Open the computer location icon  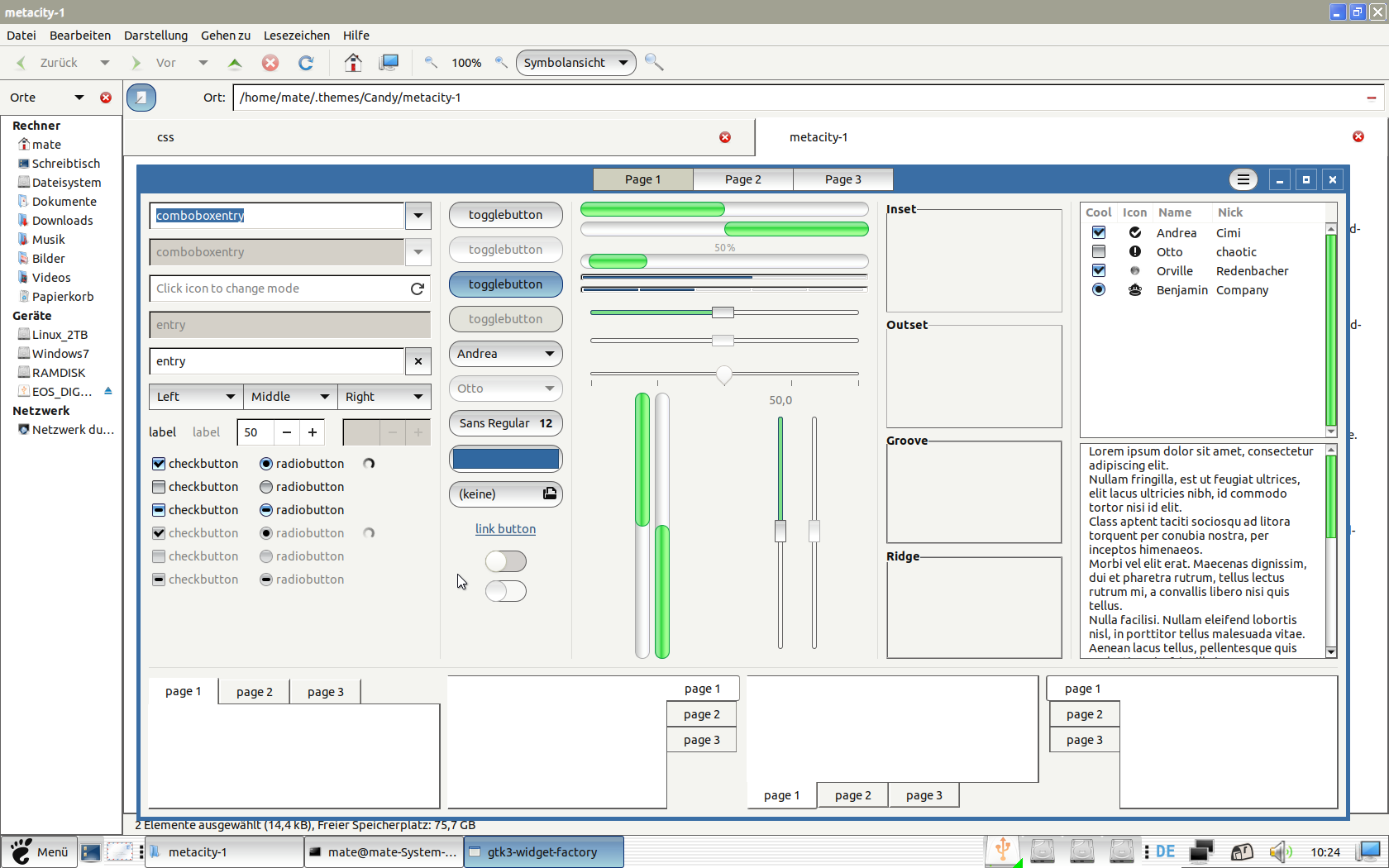pyautogui.click(x=389, y=63)
